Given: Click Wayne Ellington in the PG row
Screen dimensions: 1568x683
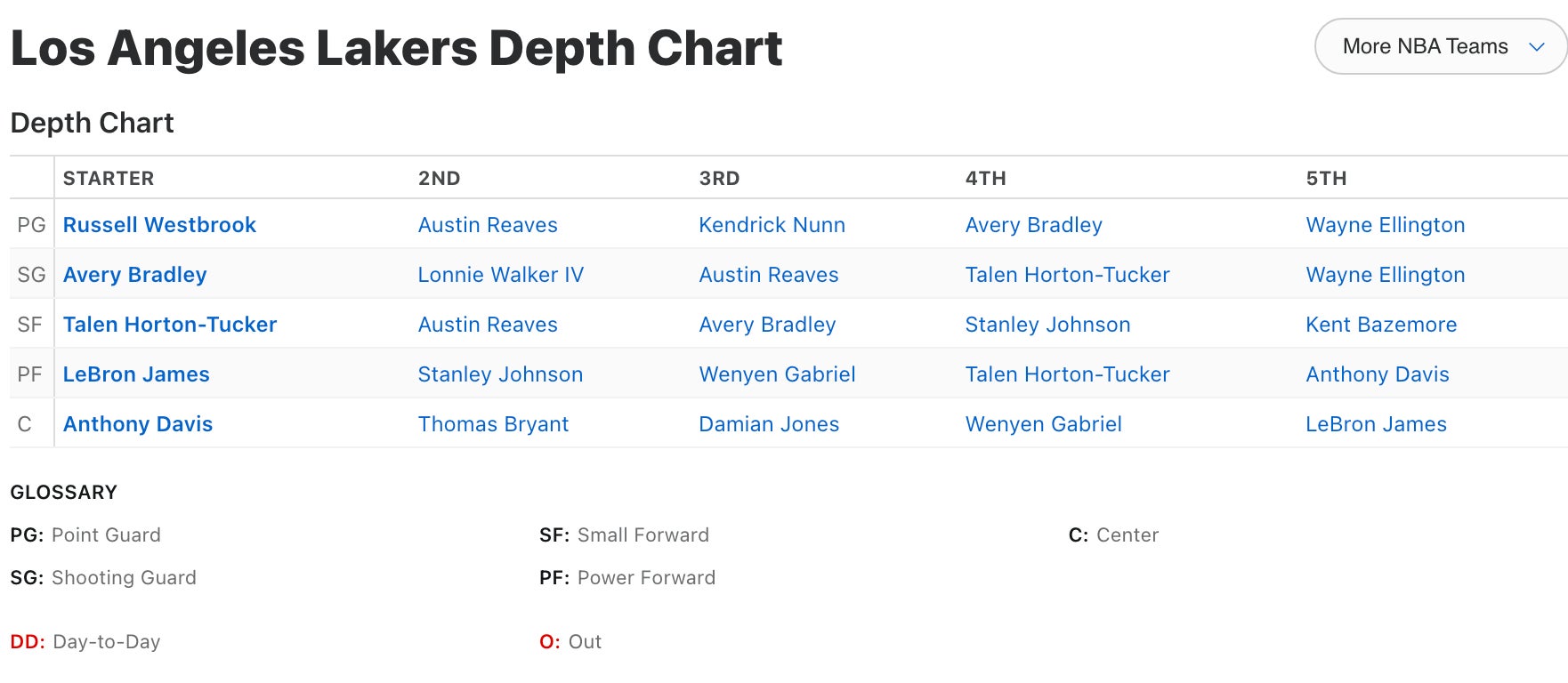Looking at the screenshot, I should point(1385,225).
